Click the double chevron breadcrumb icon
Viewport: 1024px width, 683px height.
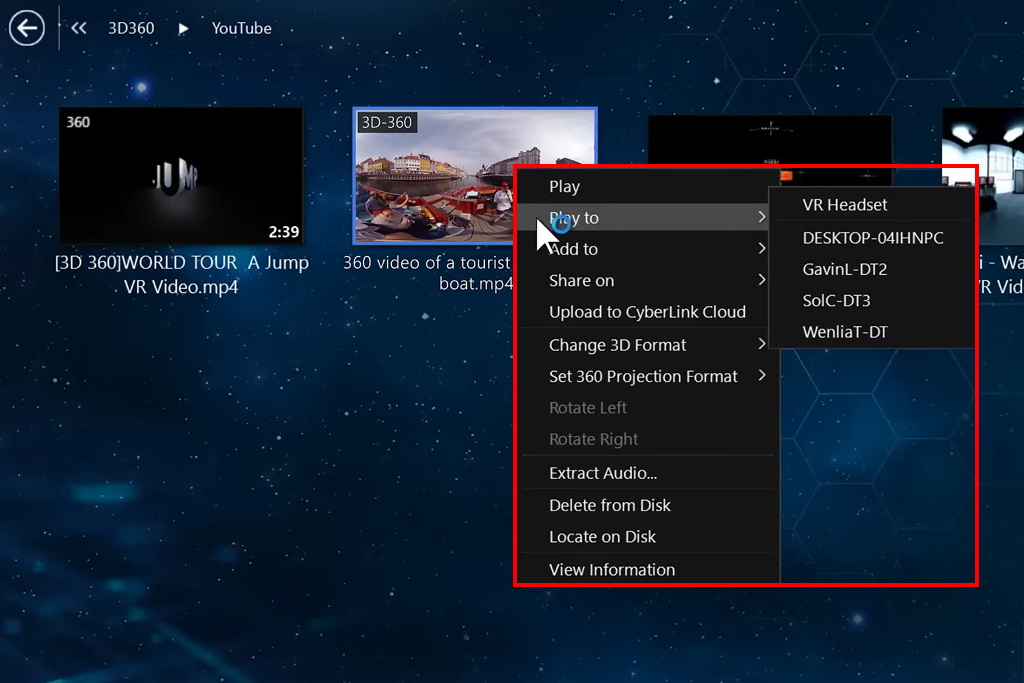[79, 28]
